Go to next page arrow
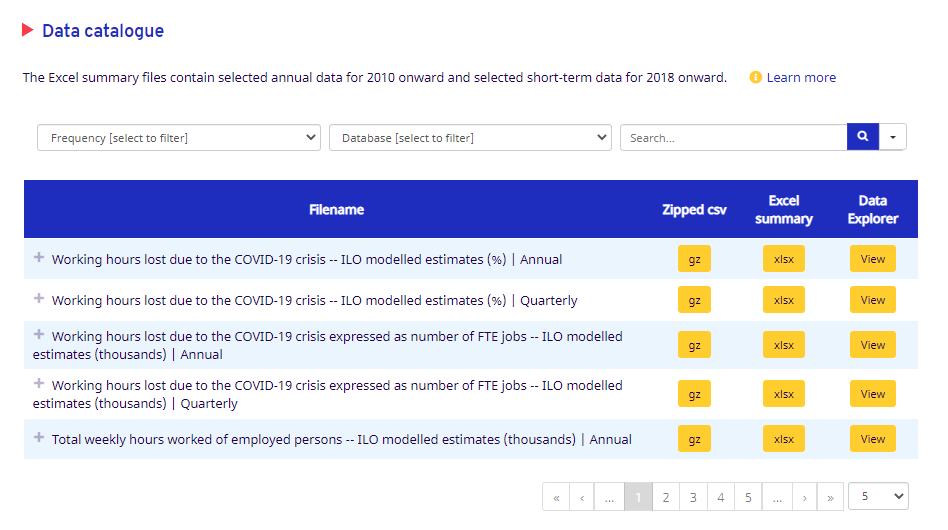948x530 pixels. coord(803,497)
